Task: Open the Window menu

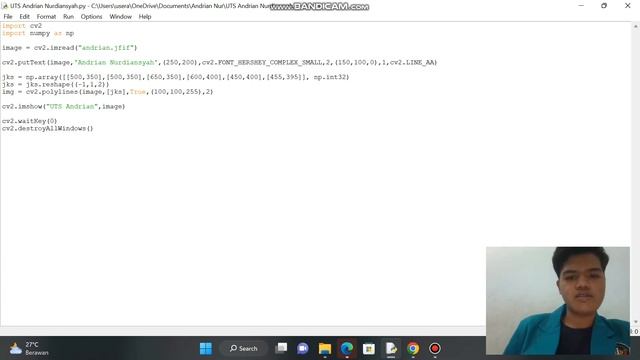Action: click(x=120, y=17)
